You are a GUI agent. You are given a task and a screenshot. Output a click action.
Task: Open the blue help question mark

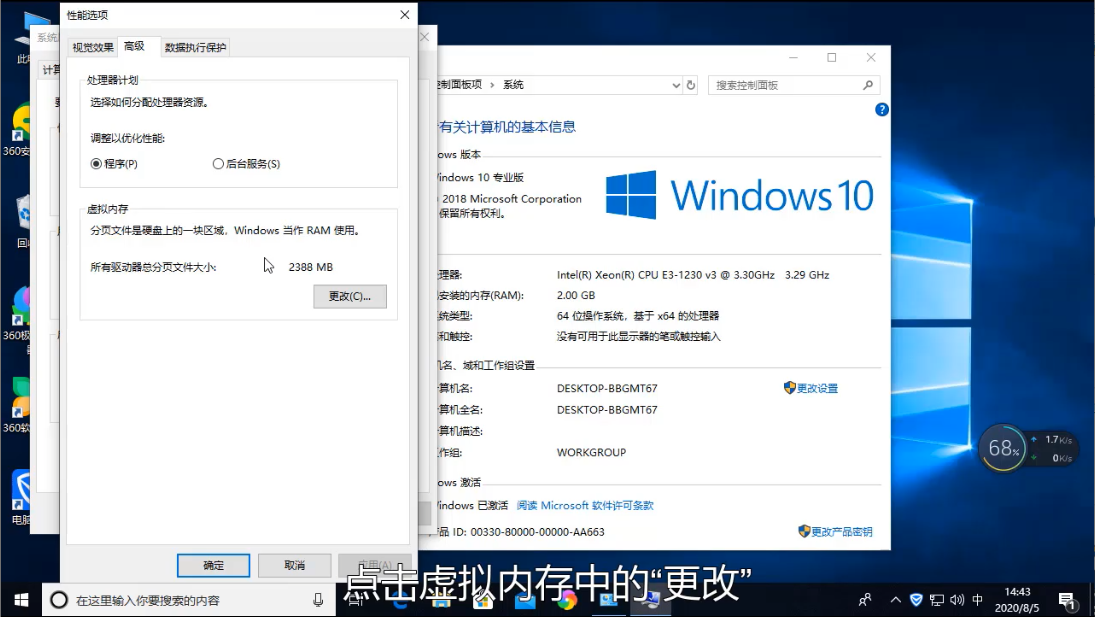[x=882, y=110]
